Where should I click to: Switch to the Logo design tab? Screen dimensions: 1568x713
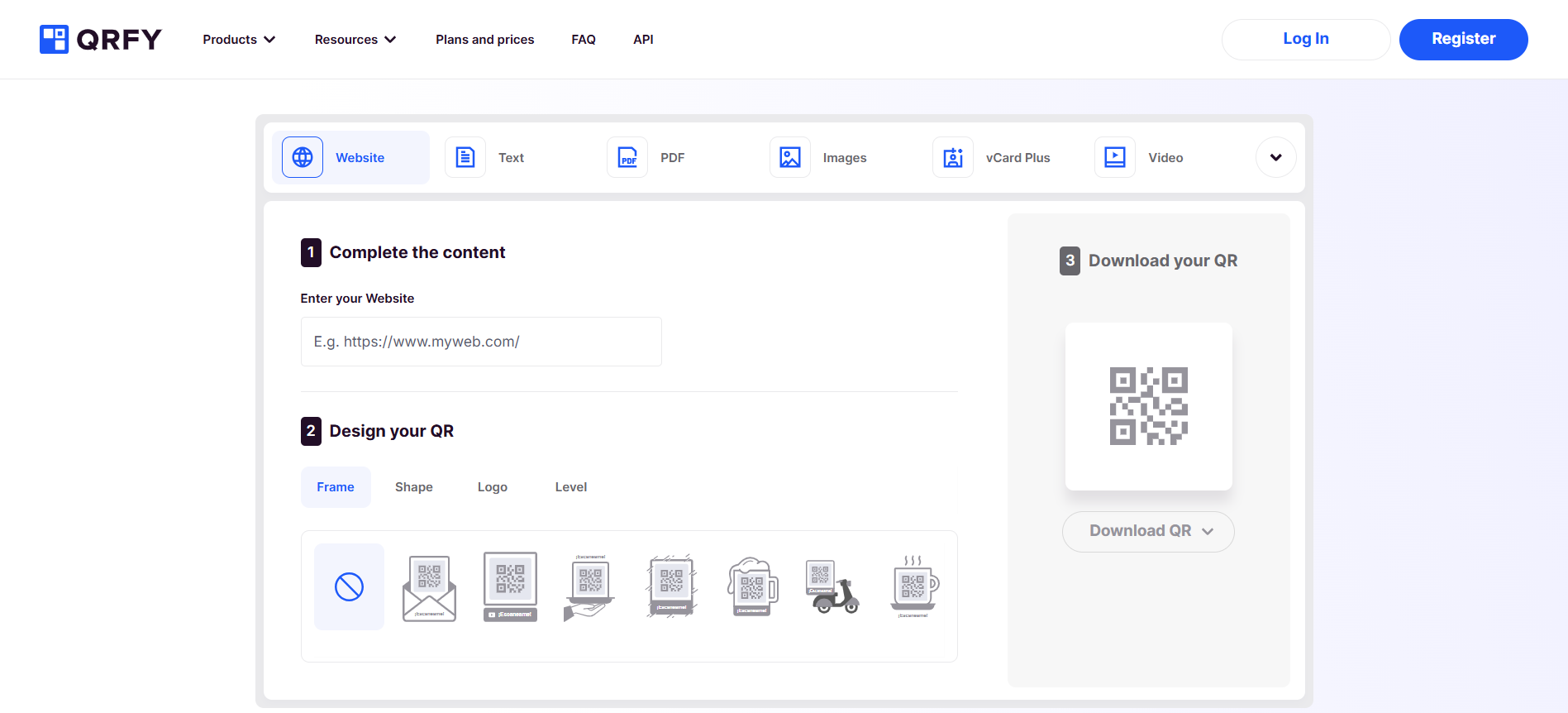coord(493,487)
